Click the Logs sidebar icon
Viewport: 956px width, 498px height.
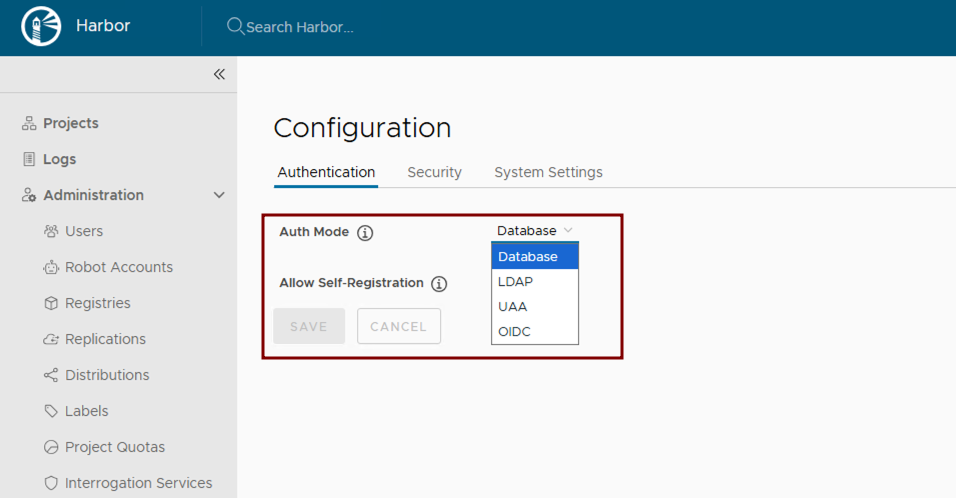29,159
